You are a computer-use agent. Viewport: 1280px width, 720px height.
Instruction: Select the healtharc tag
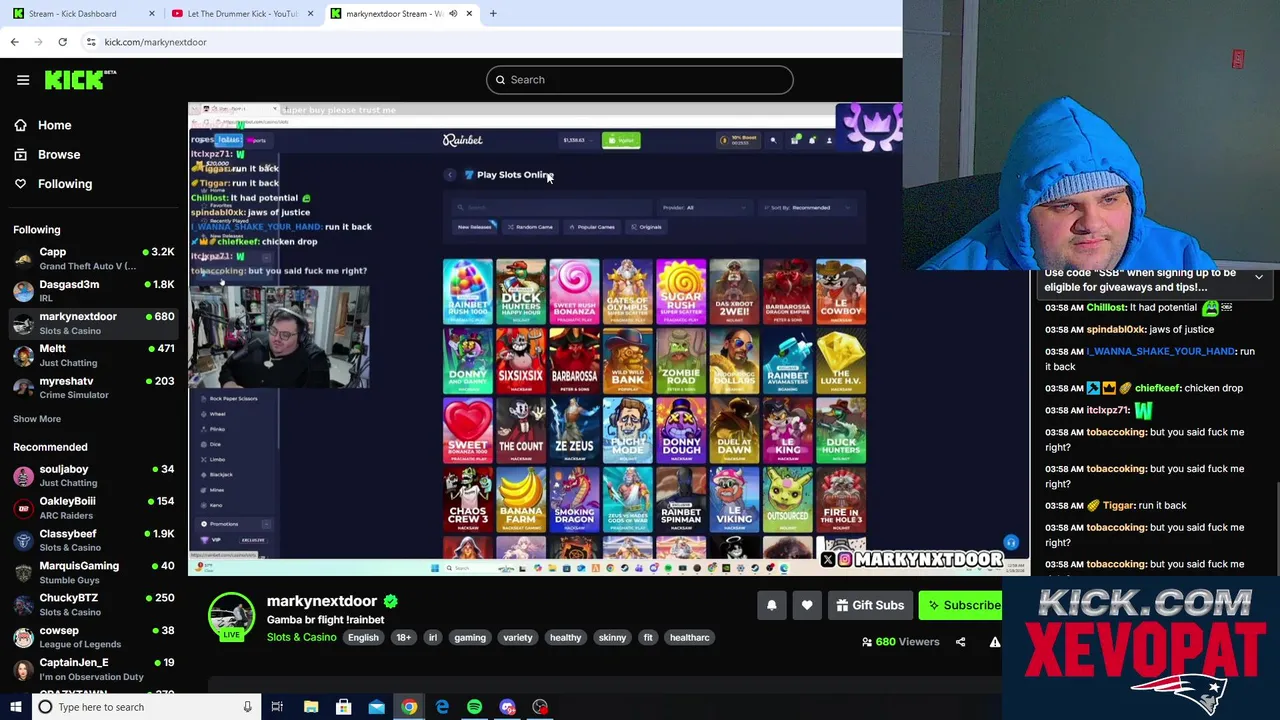tap(689, 638)
